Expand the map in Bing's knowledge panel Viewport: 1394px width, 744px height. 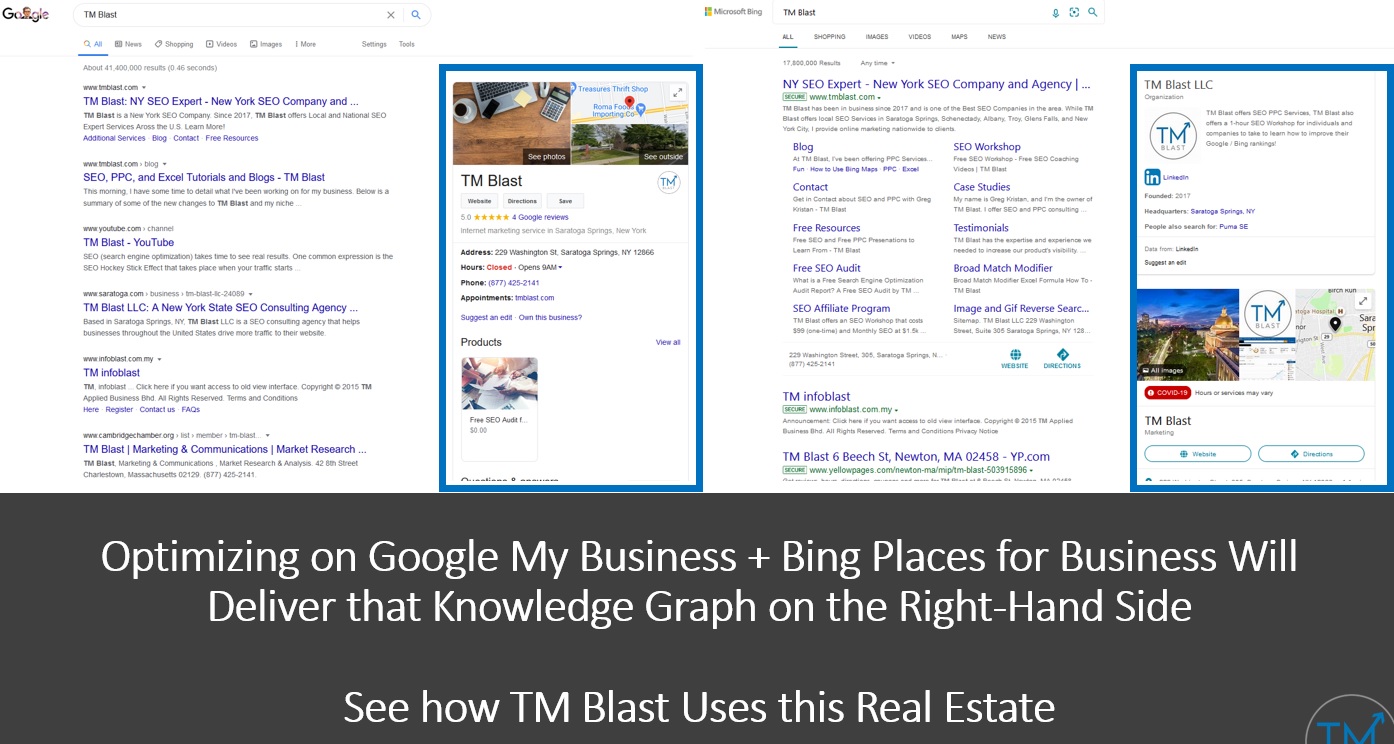(x=1363, y=300)
